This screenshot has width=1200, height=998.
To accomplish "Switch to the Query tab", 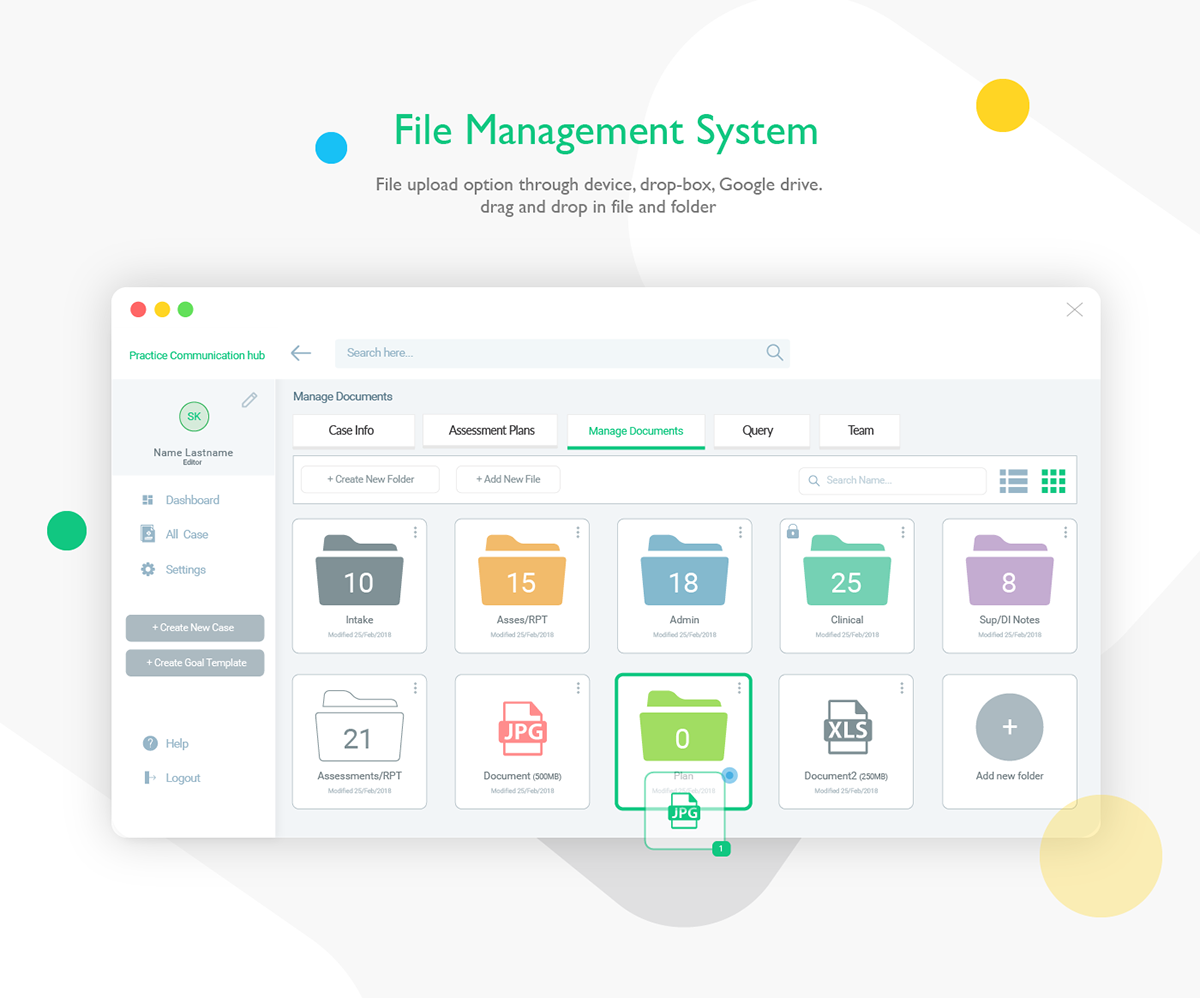I will [758, 430].
